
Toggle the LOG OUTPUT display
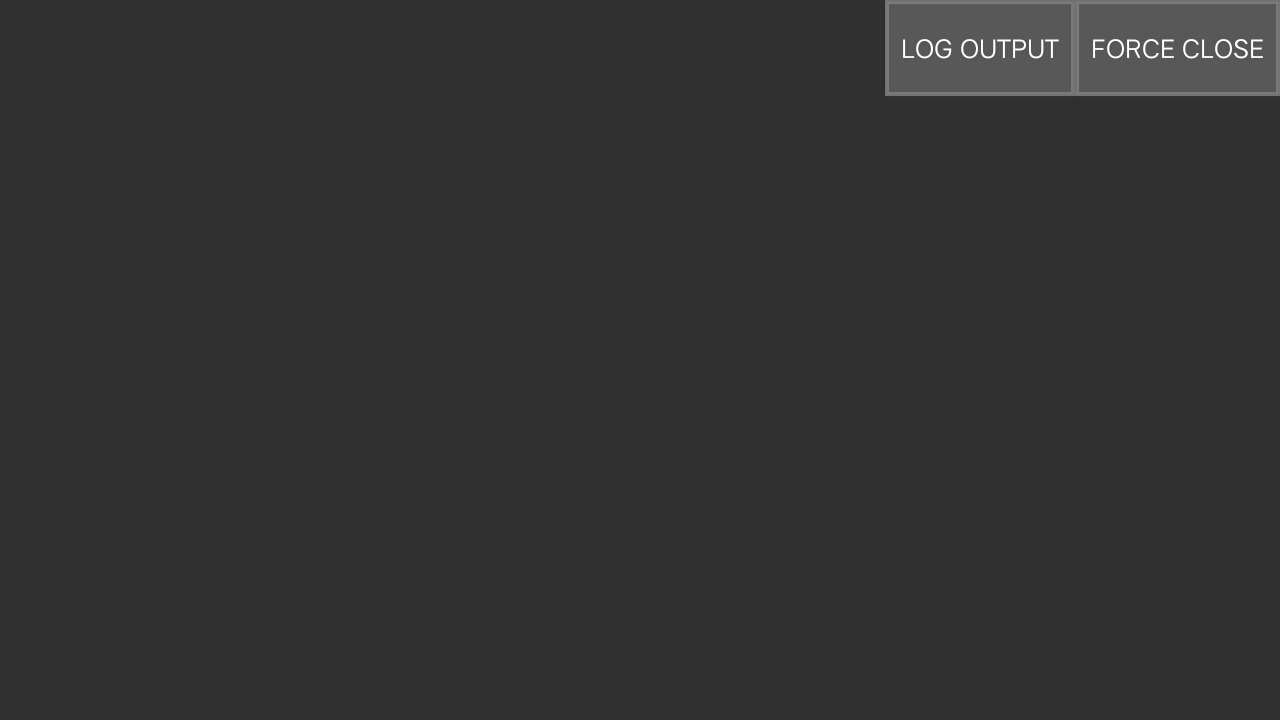click(980, 48)
